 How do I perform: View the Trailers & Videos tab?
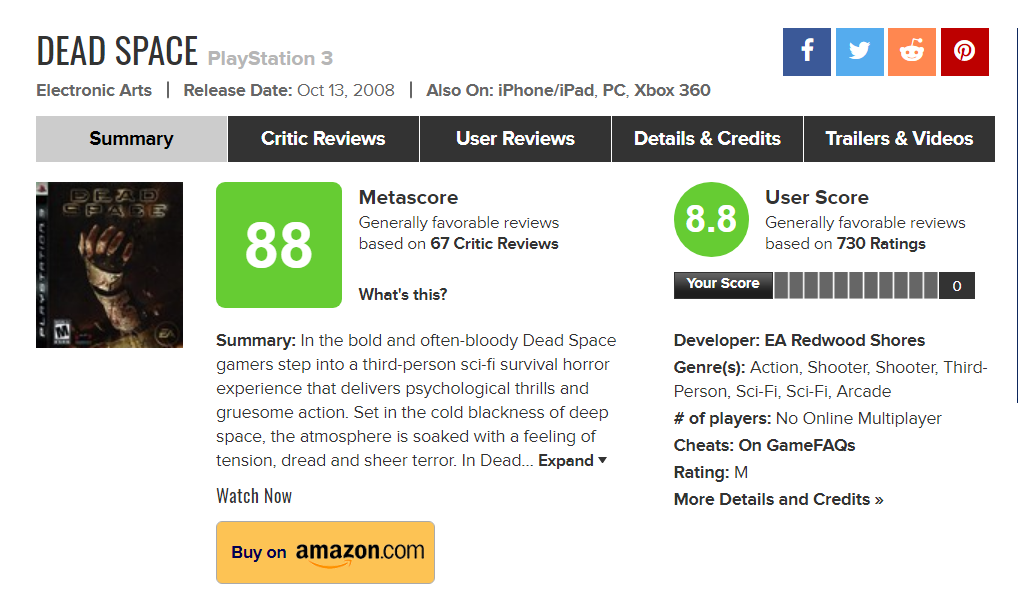coord(899,139)
